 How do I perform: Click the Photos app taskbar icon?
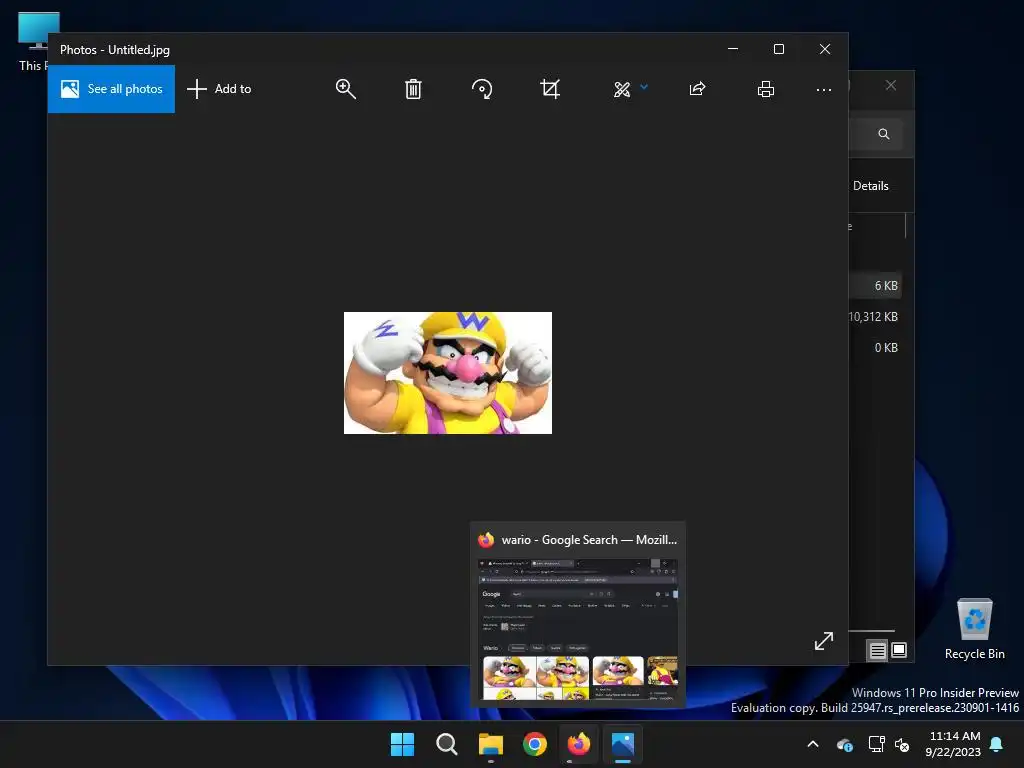click(x=623, y=744)
